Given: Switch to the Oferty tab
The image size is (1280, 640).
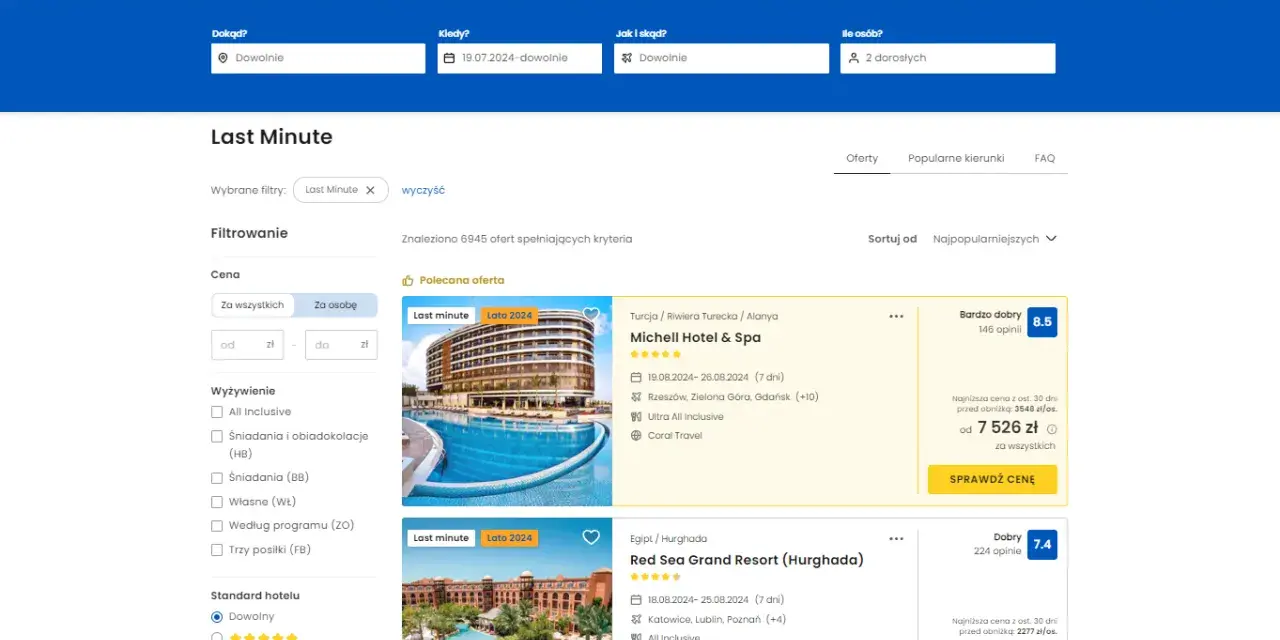Looking at the screenshot, I should click(x=862, y=158).
